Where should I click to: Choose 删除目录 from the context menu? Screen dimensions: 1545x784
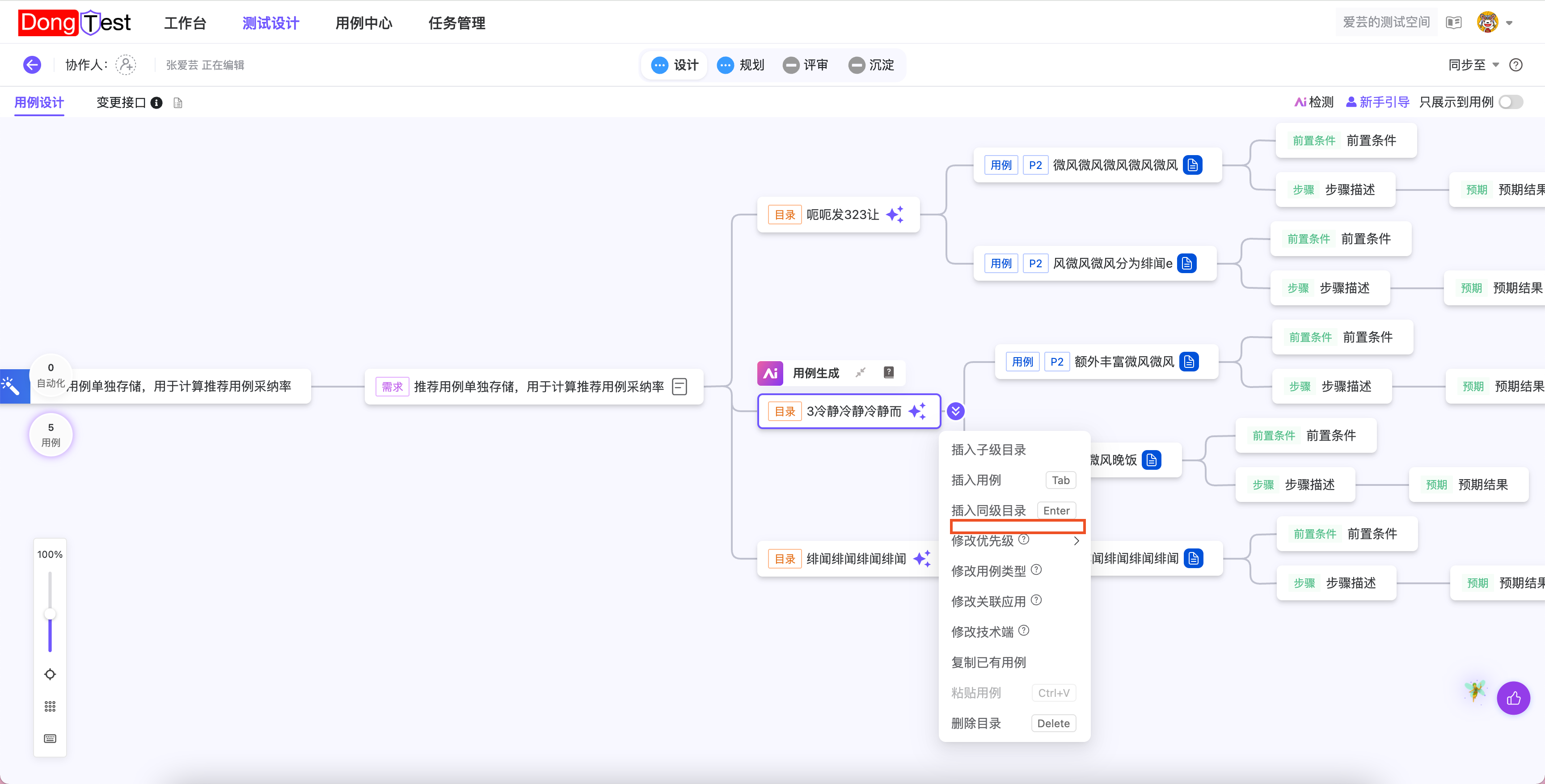(x=976, y=723)
